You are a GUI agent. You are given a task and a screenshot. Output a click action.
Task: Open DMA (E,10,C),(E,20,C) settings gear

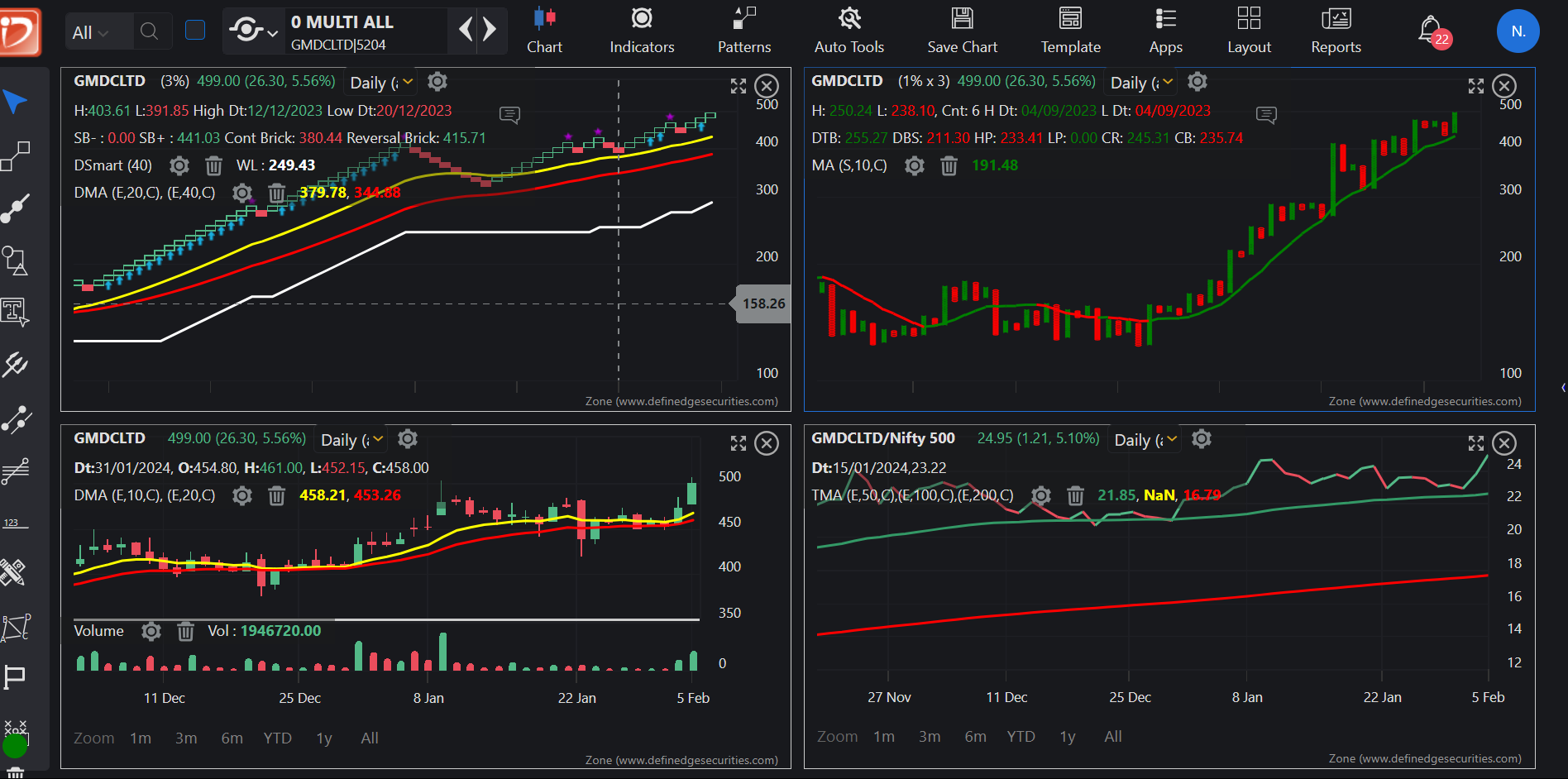click(242, 496)
